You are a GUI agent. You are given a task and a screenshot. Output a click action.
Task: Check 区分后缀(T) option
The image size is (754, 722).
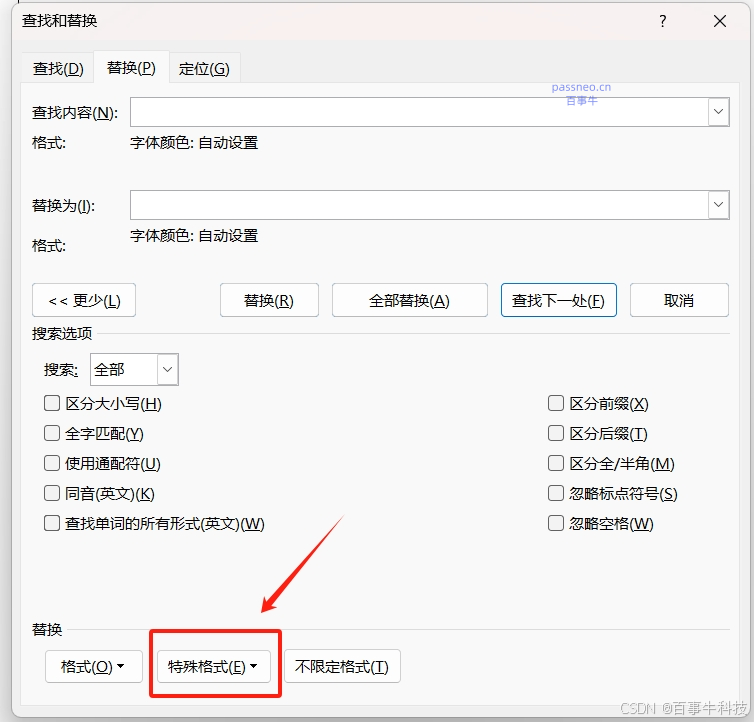tap(556, 433)
